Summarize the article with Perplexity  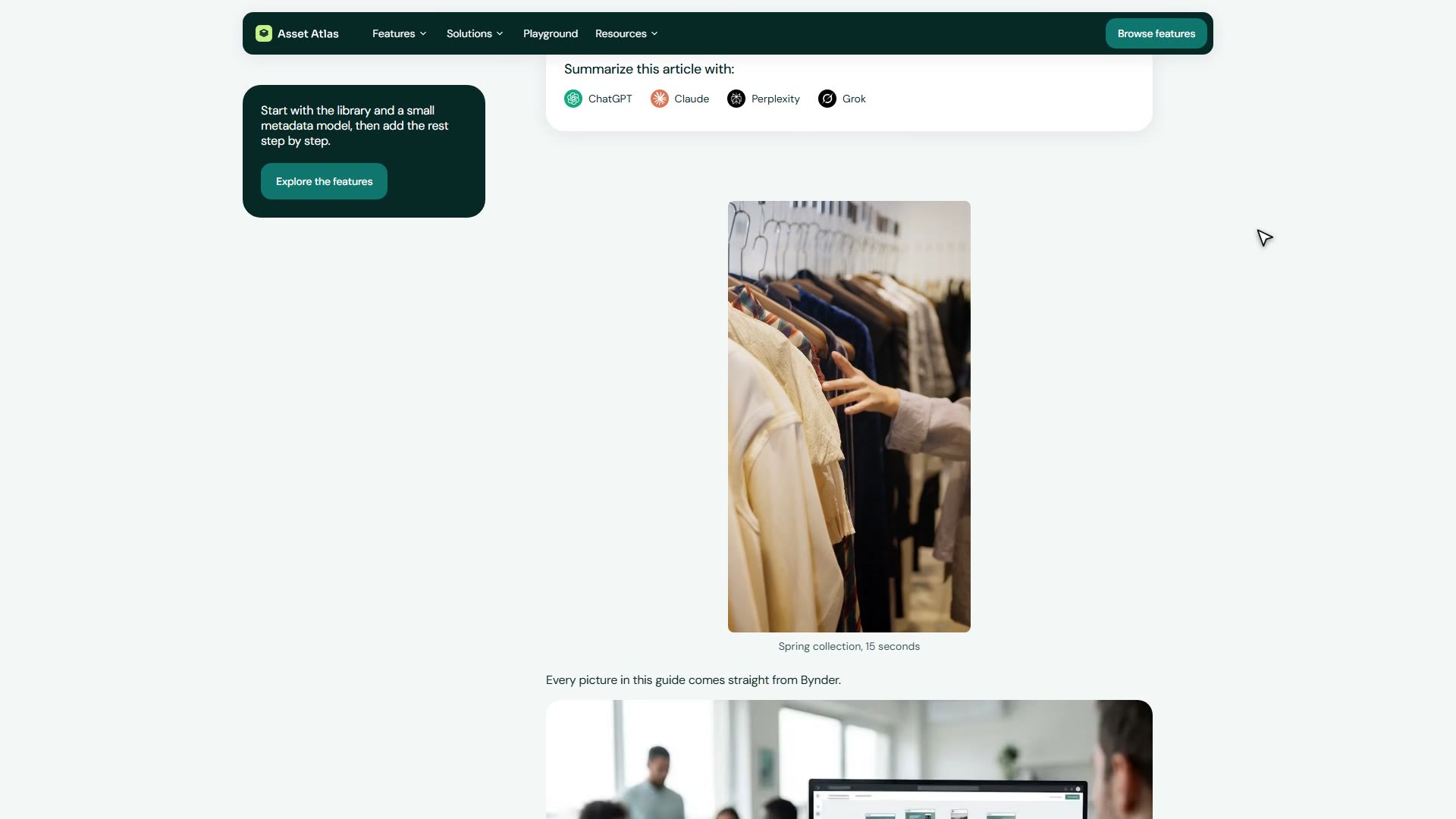[764, 99]
